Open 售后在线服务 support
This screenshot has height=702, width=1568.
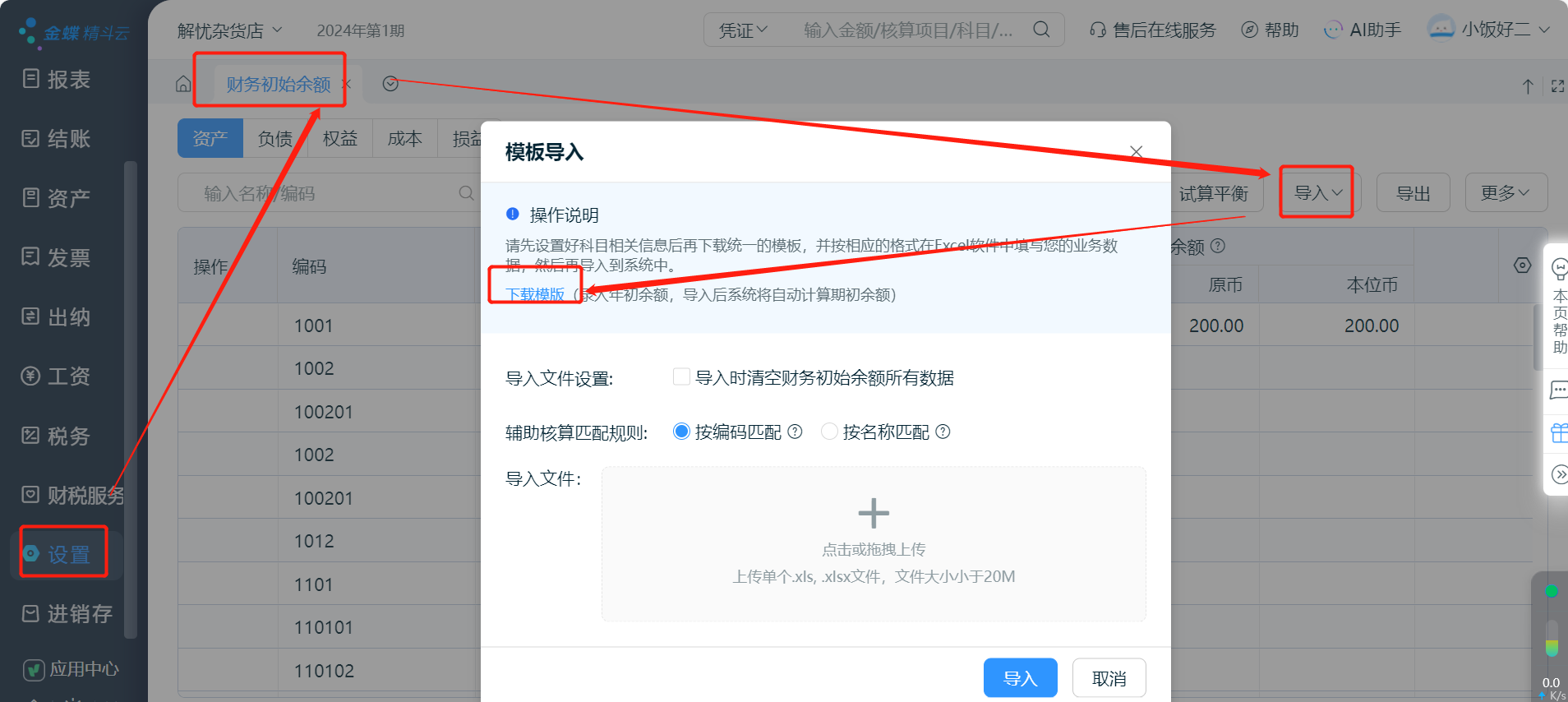click(1153, 30)
